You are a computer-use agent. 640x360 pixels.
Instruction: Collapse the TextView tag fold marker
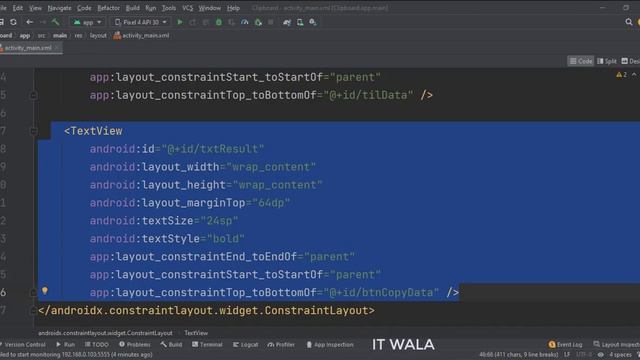tap(34, 131)
